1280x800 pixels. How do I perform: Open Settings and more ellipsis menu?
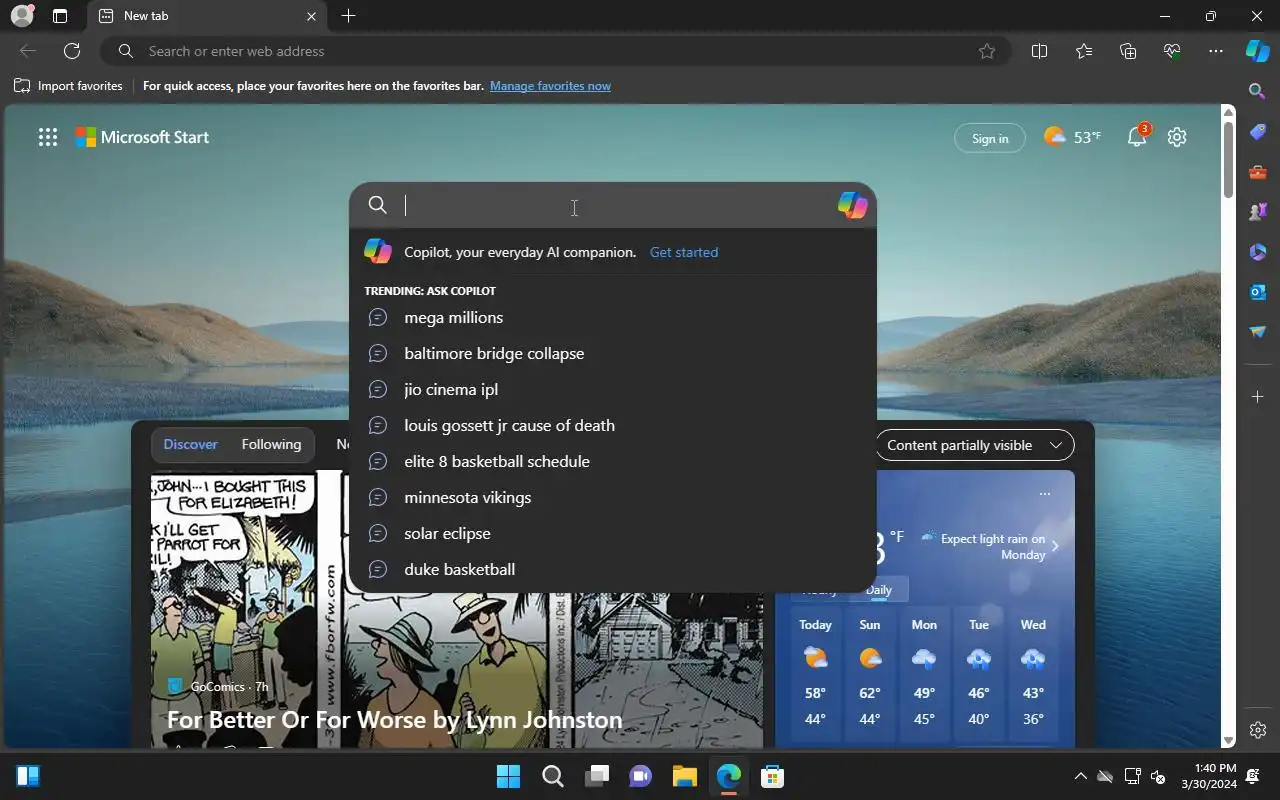[x=1216, y=51]
